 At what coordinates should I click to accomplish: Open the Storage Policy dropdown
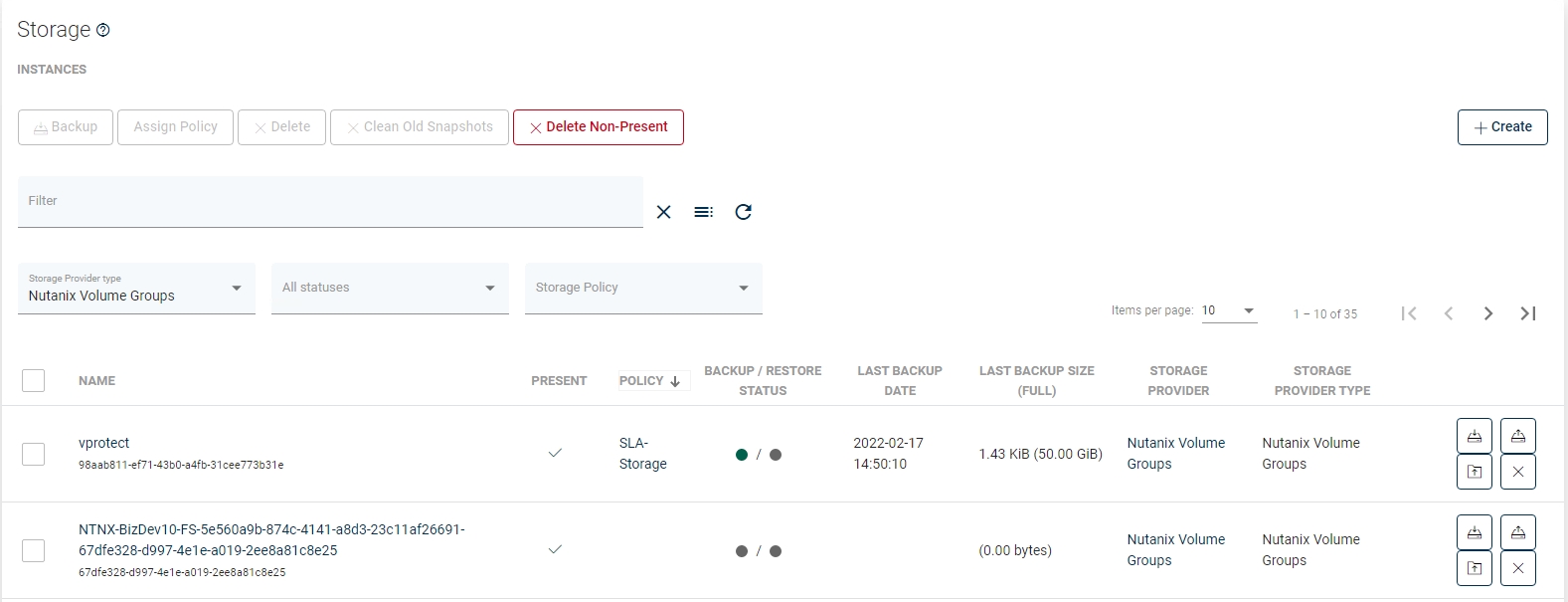click(643, 289)
